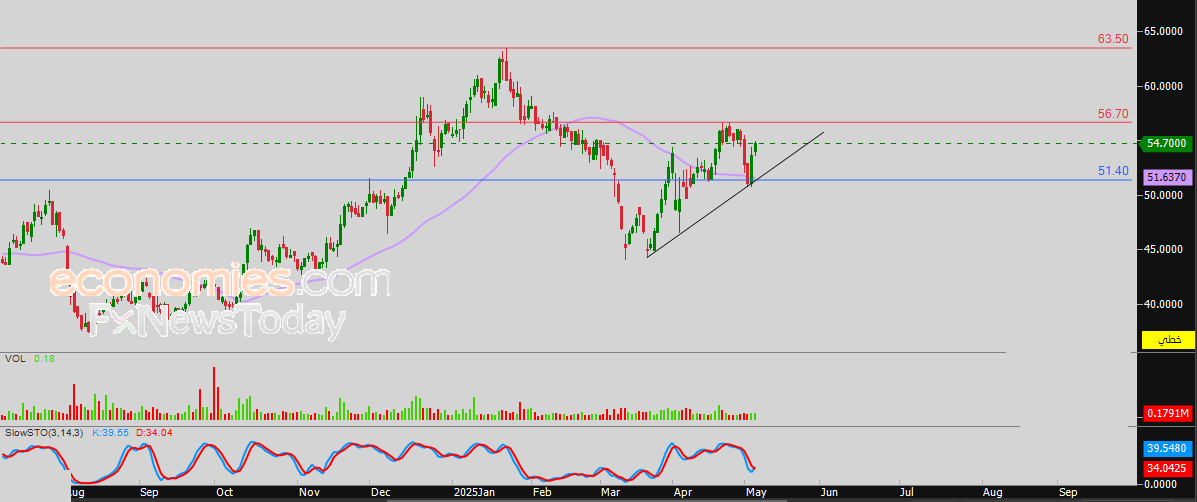Click the 51.40 support level label
The image size is (1197, 502).
point(1113,171)
